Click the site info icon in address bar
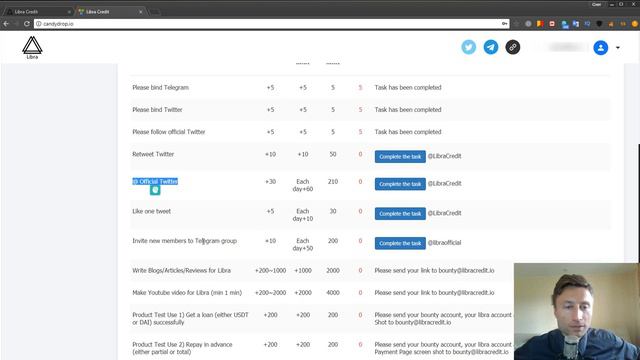 click(x=39, y=24)
